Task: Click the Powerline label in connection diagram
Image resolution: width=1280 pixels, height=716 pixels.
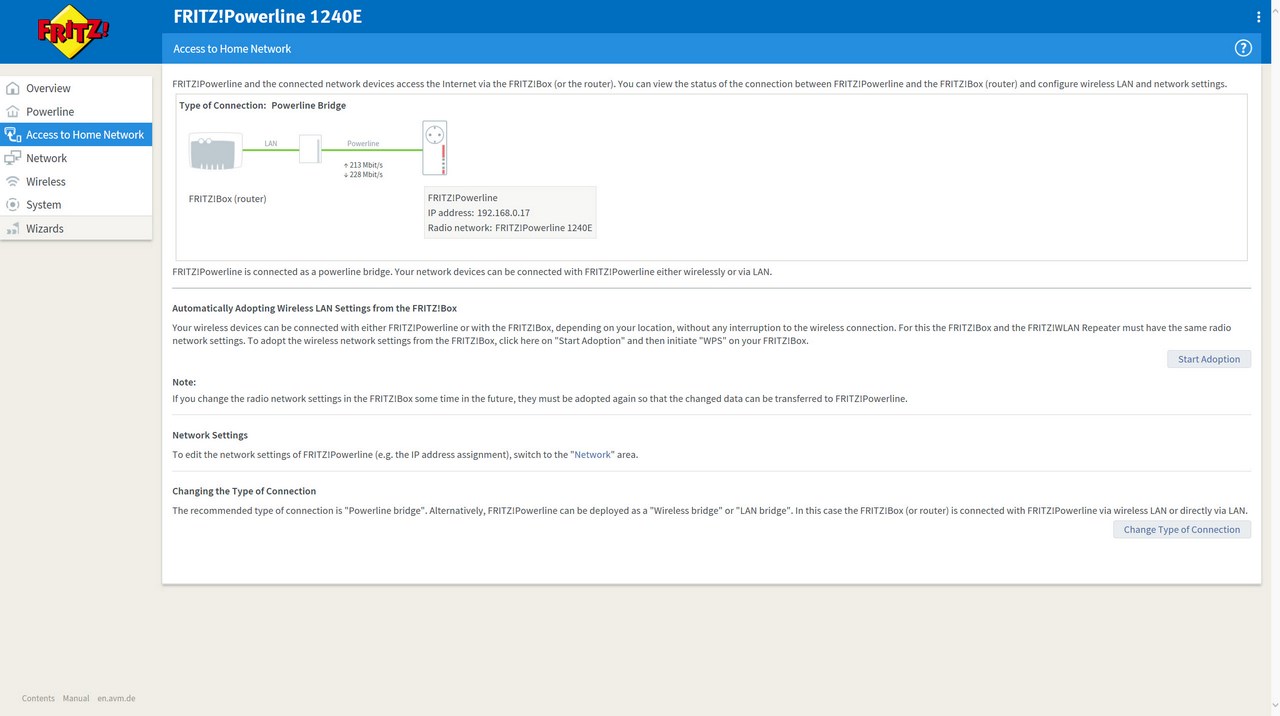Action: click(363, 144)
